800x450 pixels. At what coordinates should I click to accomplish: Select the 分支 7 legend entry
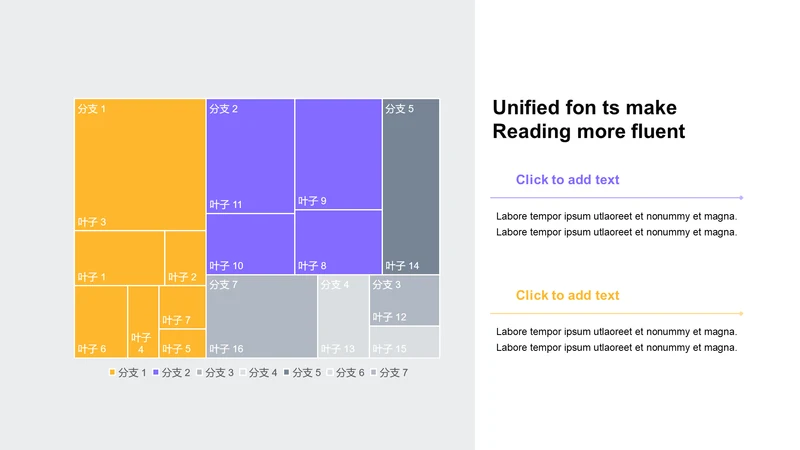click(389, 373)
